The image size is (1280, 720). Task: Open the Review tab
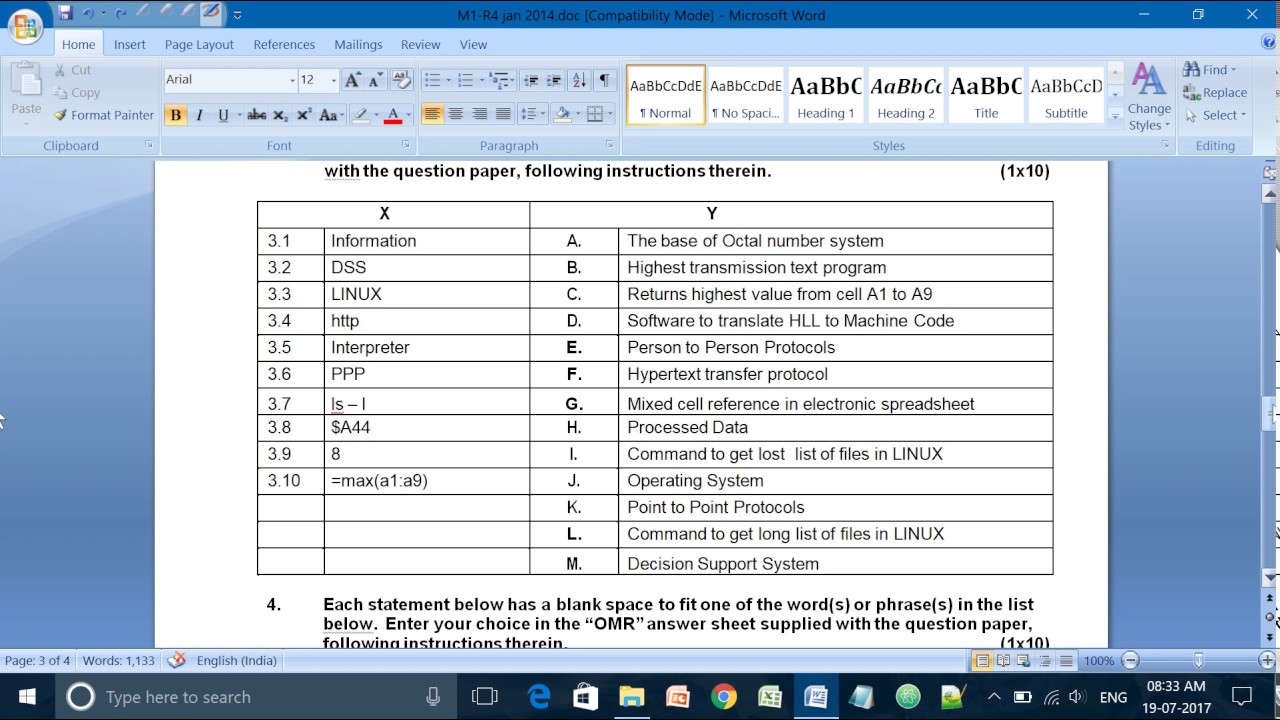420,44
